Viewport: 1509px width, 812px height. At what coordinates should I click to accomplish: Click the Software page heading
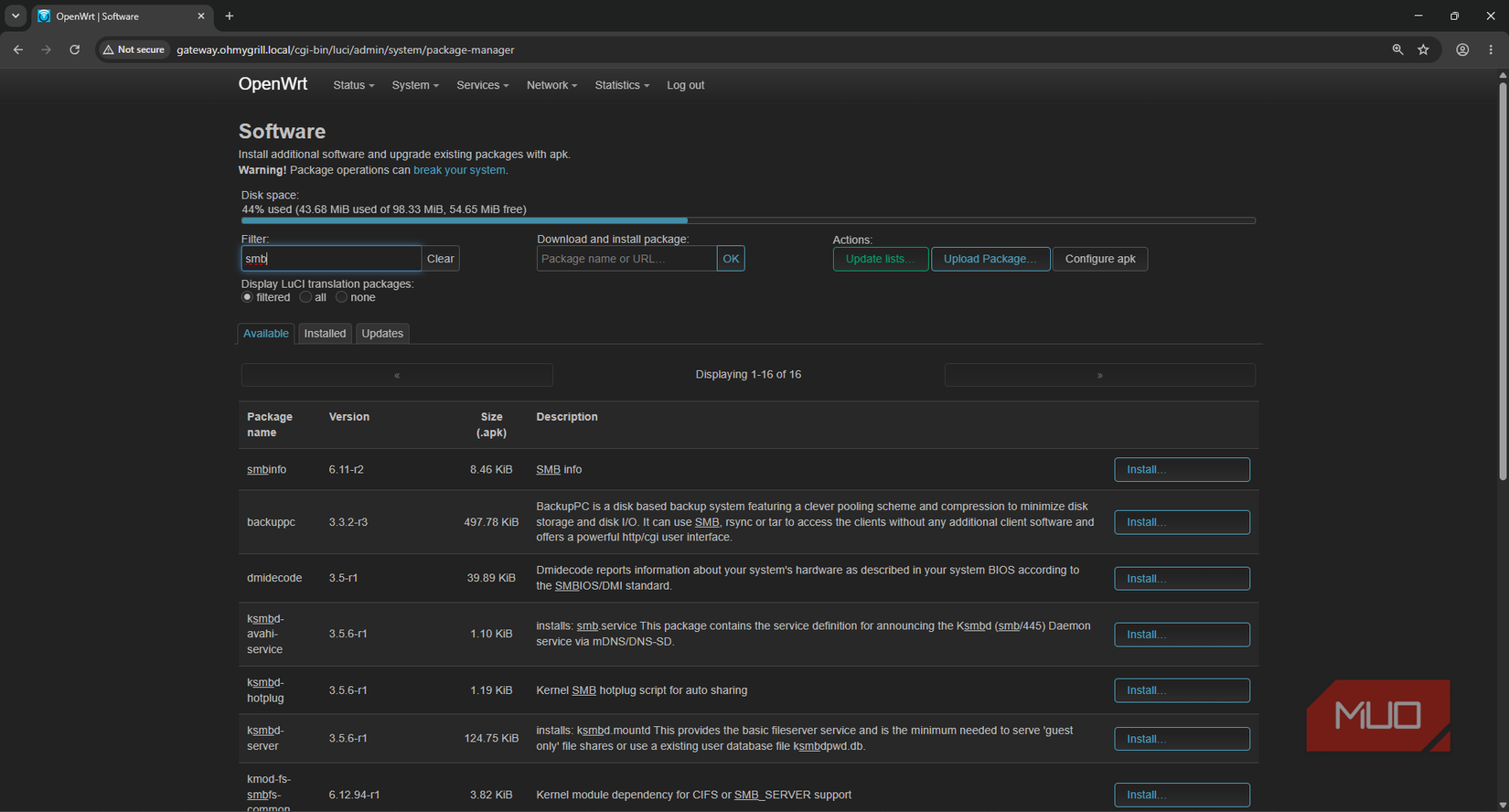coord(282,131)
